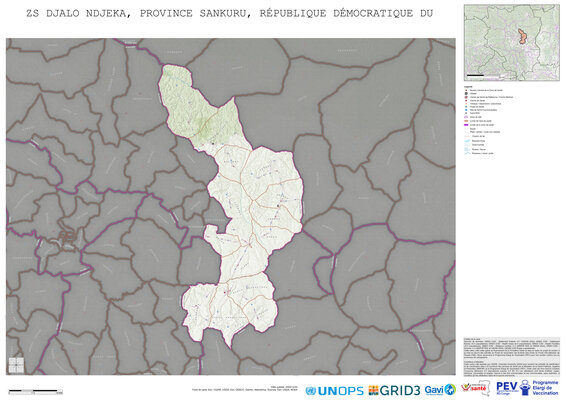Click the disclaimer text block at the bottom right
This screenshot has width=566, height=400.
coord(511,357)
